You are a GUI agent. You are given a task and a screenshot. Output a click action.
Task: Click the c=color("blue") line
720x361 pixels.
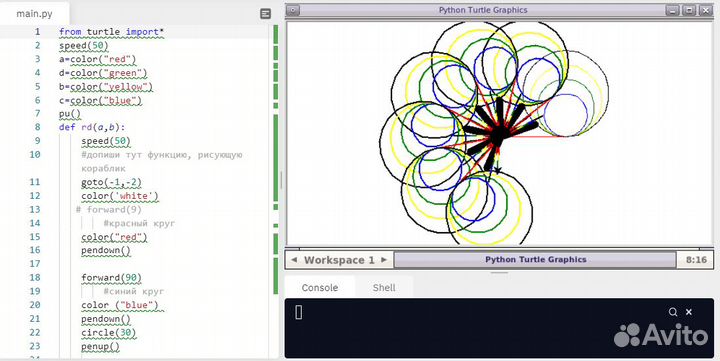101,101
